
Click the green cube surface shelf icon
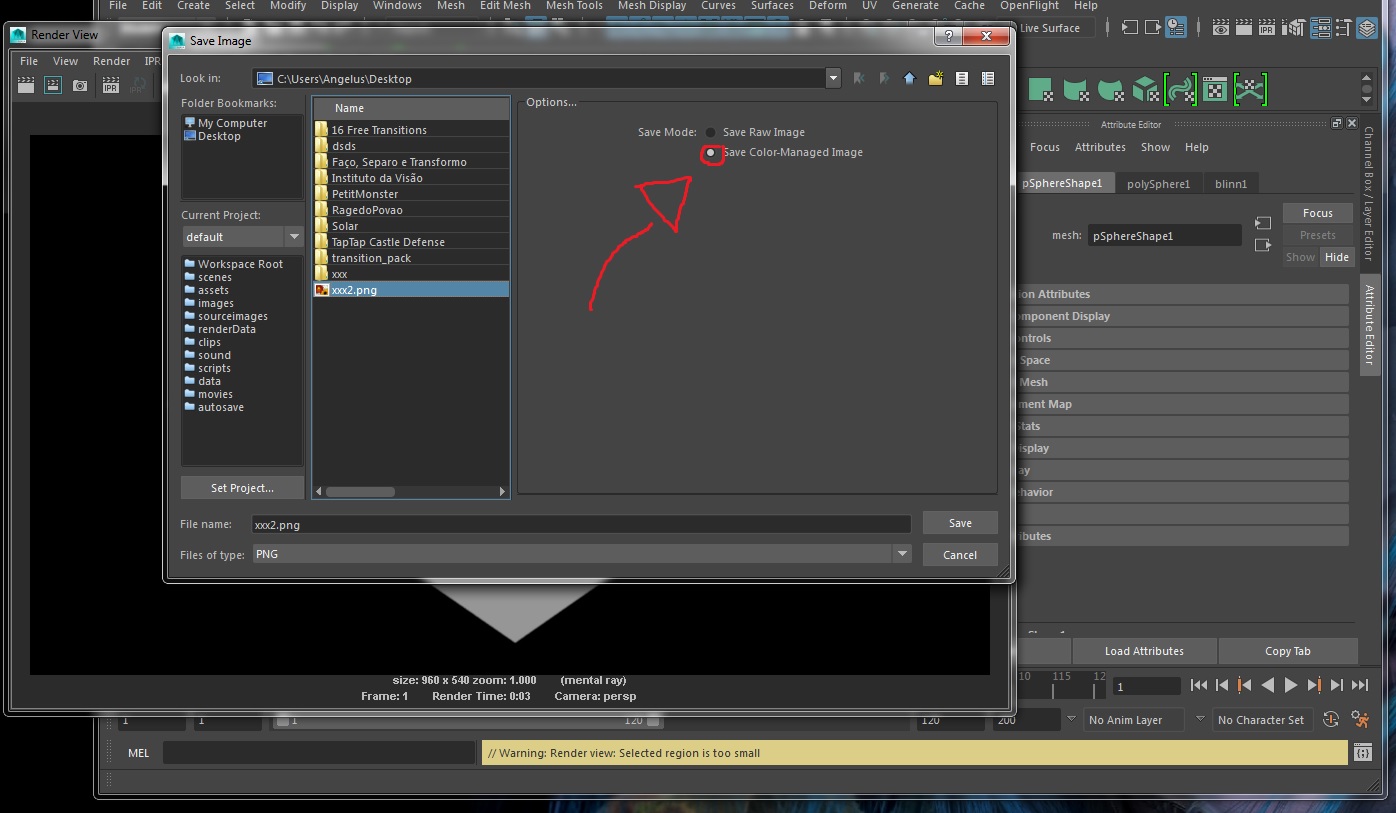(x=1146, y=91)
